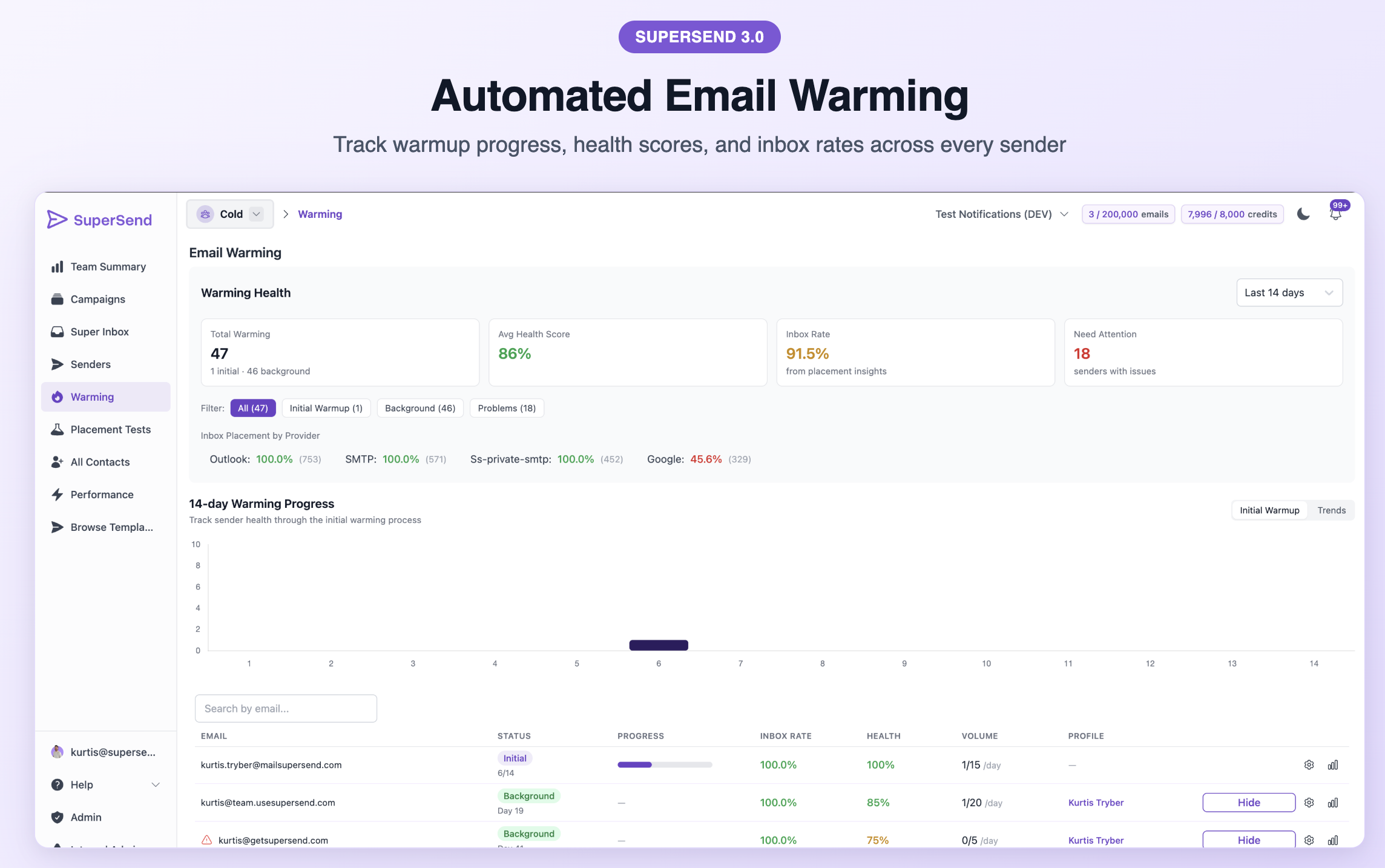The height and width of the screenshot is (868, 1385).
Task: Click the SuperSend logo
Action: tap(100, 220)
